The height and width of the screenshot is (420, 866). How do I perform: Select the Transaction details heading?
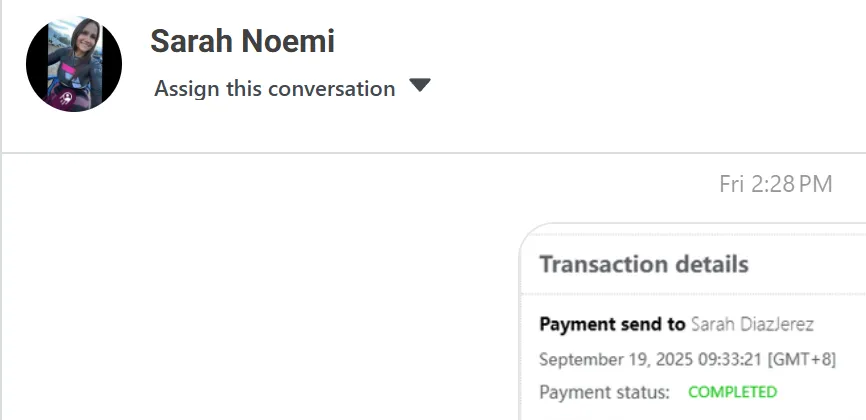643,264
